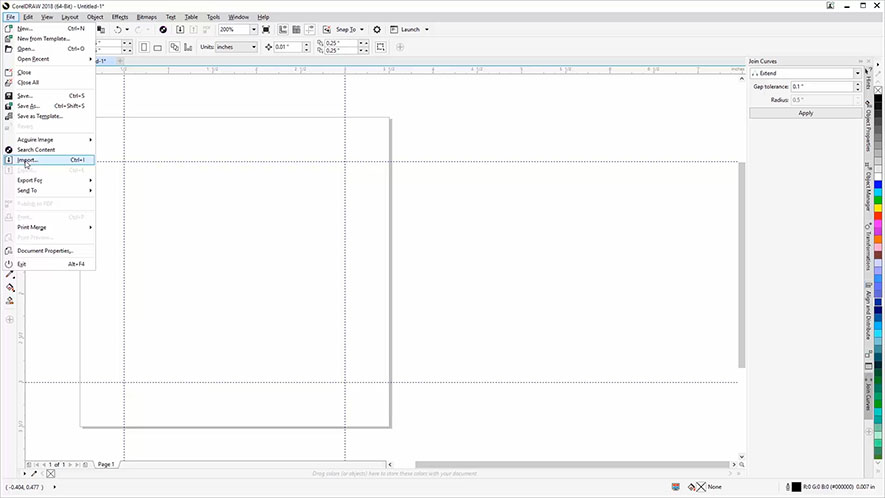This screenshot has width=885, height=498.
Task: Click the Search Content icon in toolbar
Action: [x=164, y=30]
